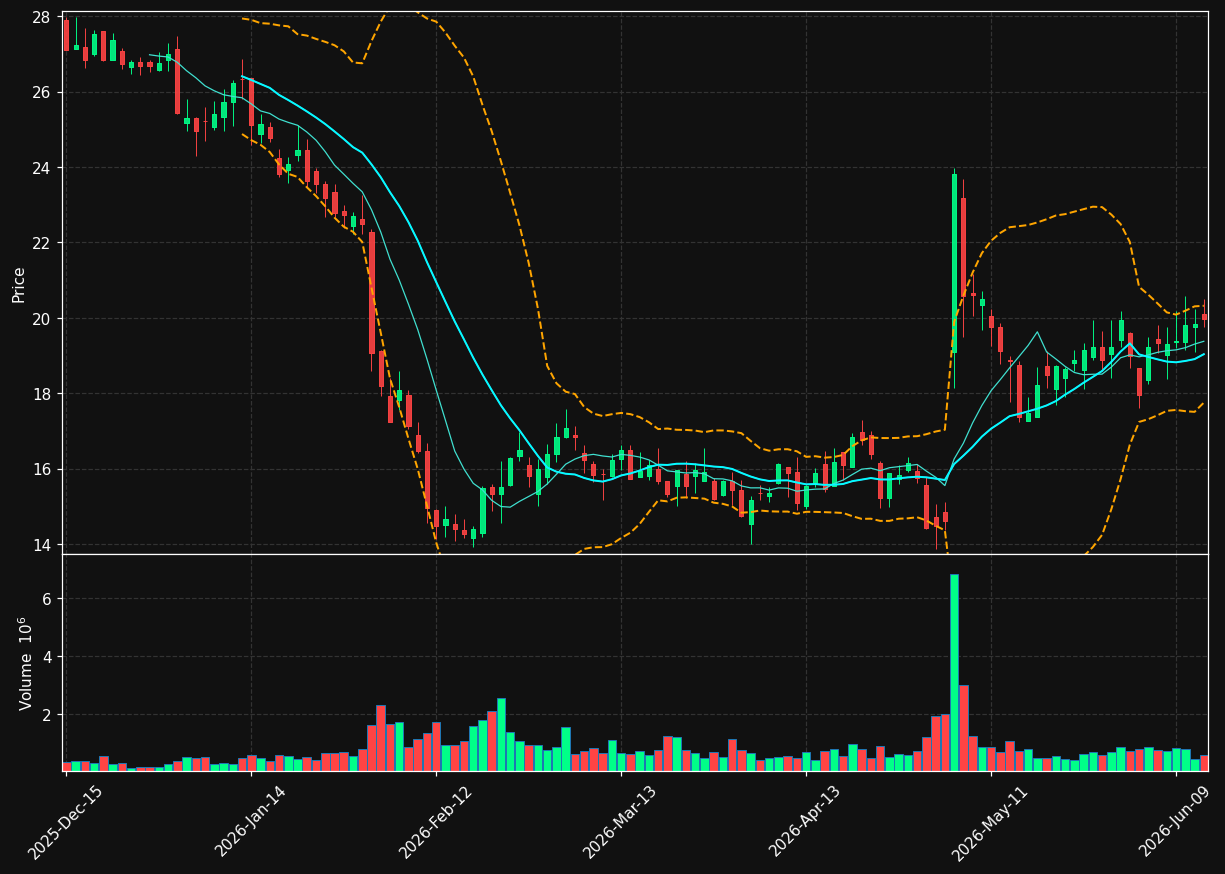The height and width of the screenshot is (874, 1225).
Task: Click the 16 price tick label
Action: tap(42, 469)
